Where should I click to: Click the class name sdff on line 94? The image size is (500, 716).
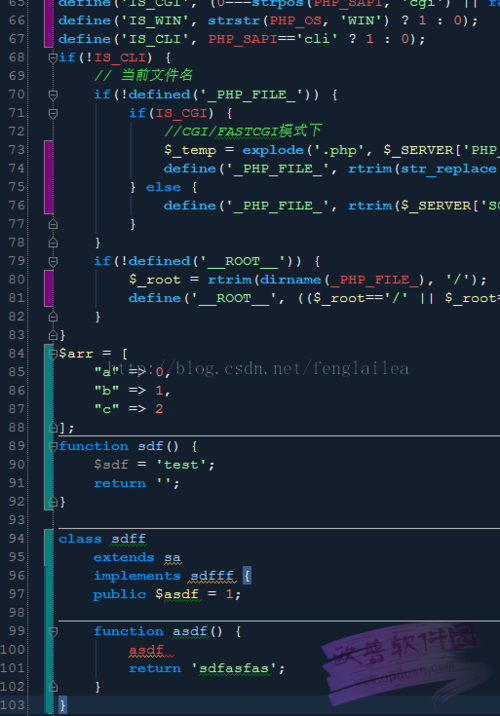129,539
